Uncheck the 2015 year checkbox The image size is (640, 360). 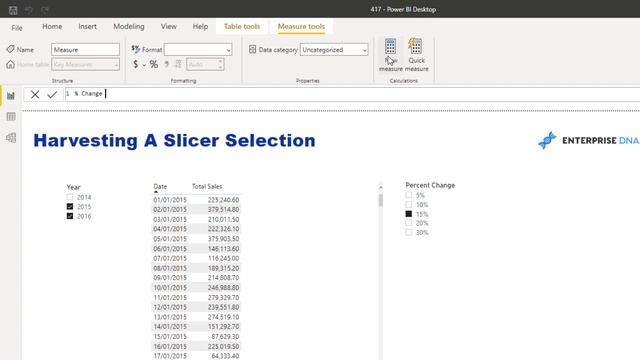click(70, 207)
